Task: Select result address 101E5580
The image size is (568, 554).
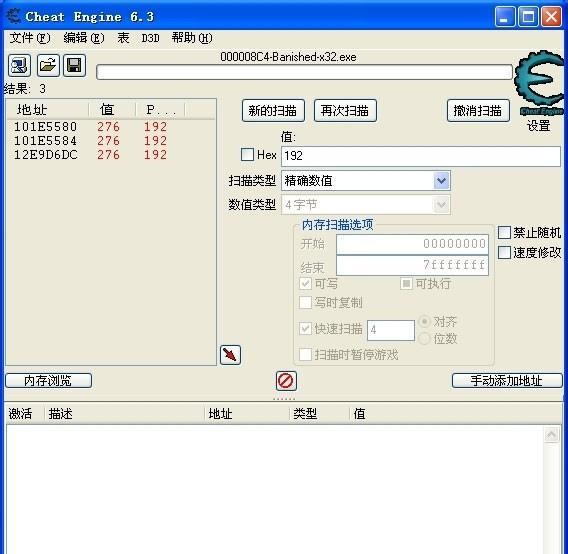Action: 45,126
